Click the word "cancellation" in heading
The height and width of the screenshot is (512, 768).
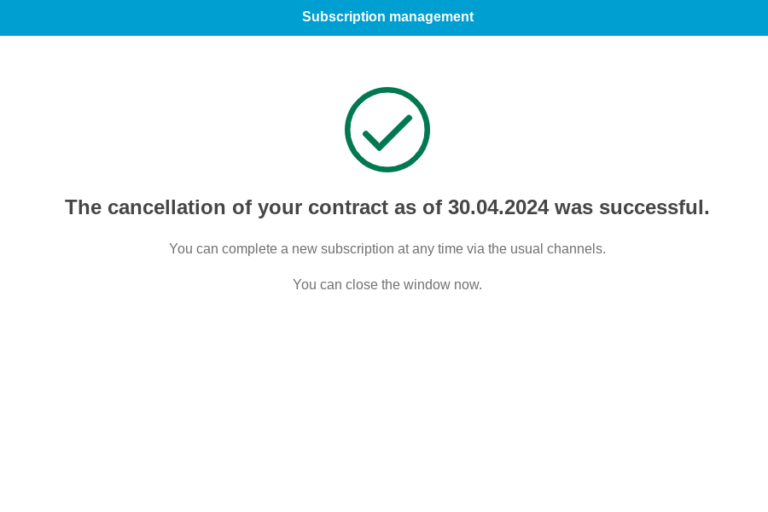[167, 207]
